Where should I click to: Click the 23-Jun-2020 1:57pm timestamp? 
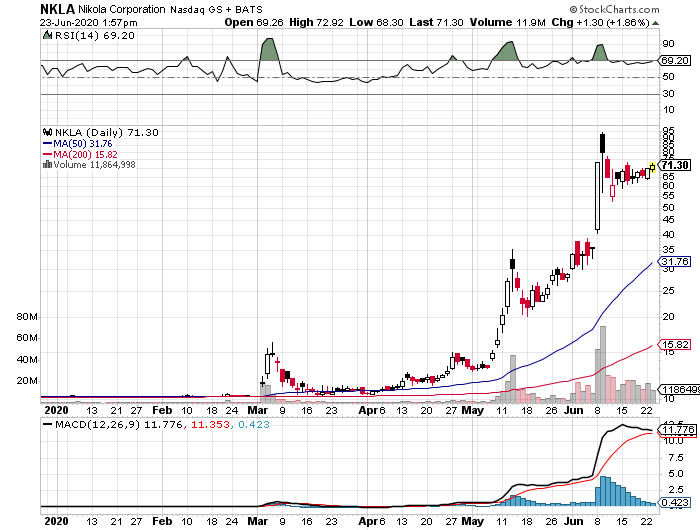[x=88, y=23]
